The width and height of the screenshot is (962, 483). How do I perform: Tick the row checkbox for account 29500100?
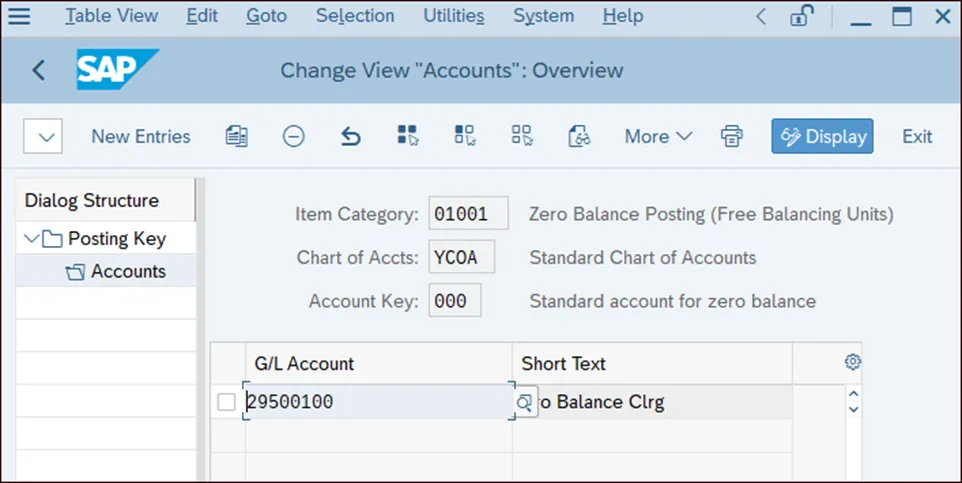coord(227,402)
